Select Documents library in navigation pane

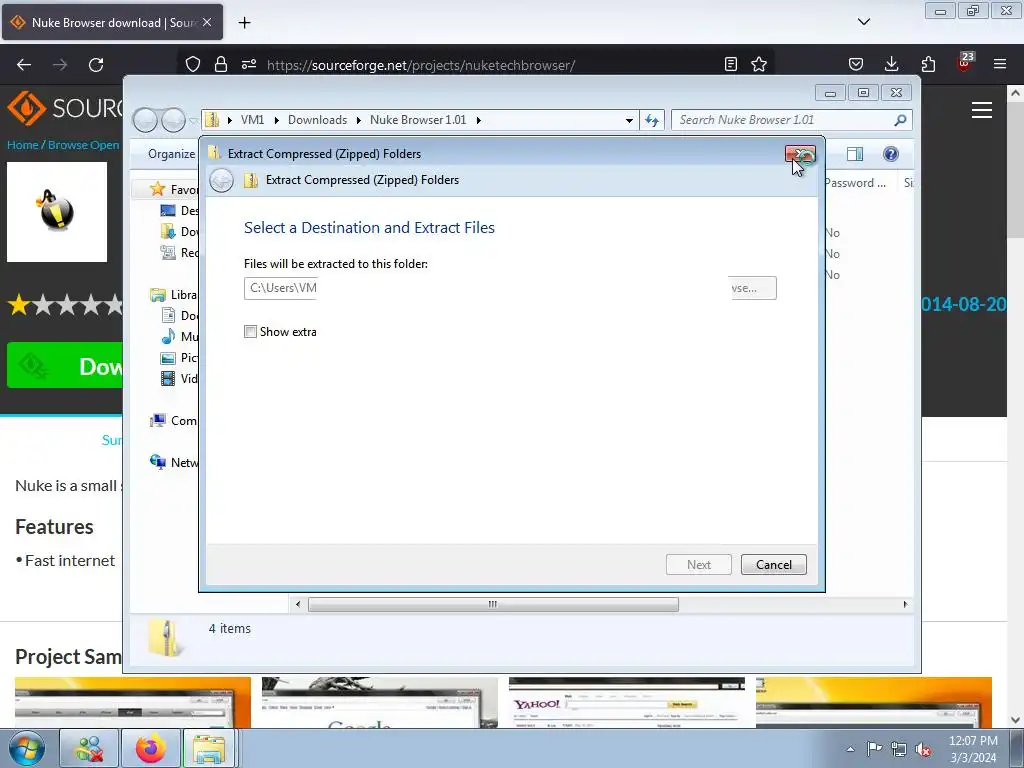point(180,315)
